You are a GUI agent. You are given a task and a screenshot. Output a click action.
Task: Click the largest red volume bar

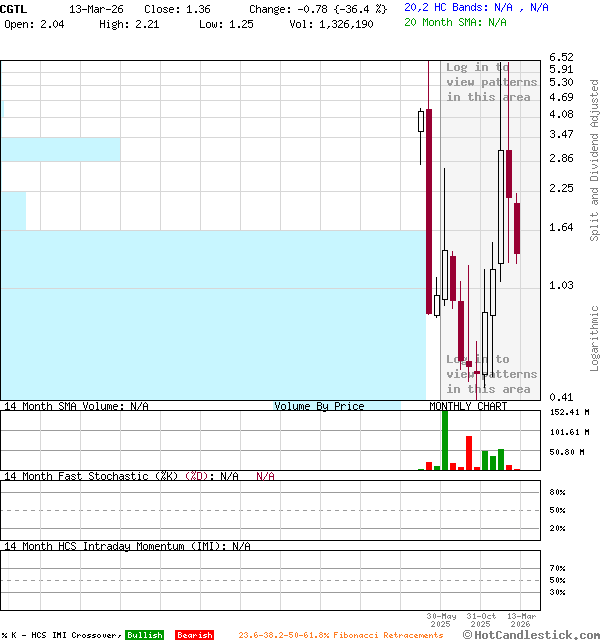(469, 453)
